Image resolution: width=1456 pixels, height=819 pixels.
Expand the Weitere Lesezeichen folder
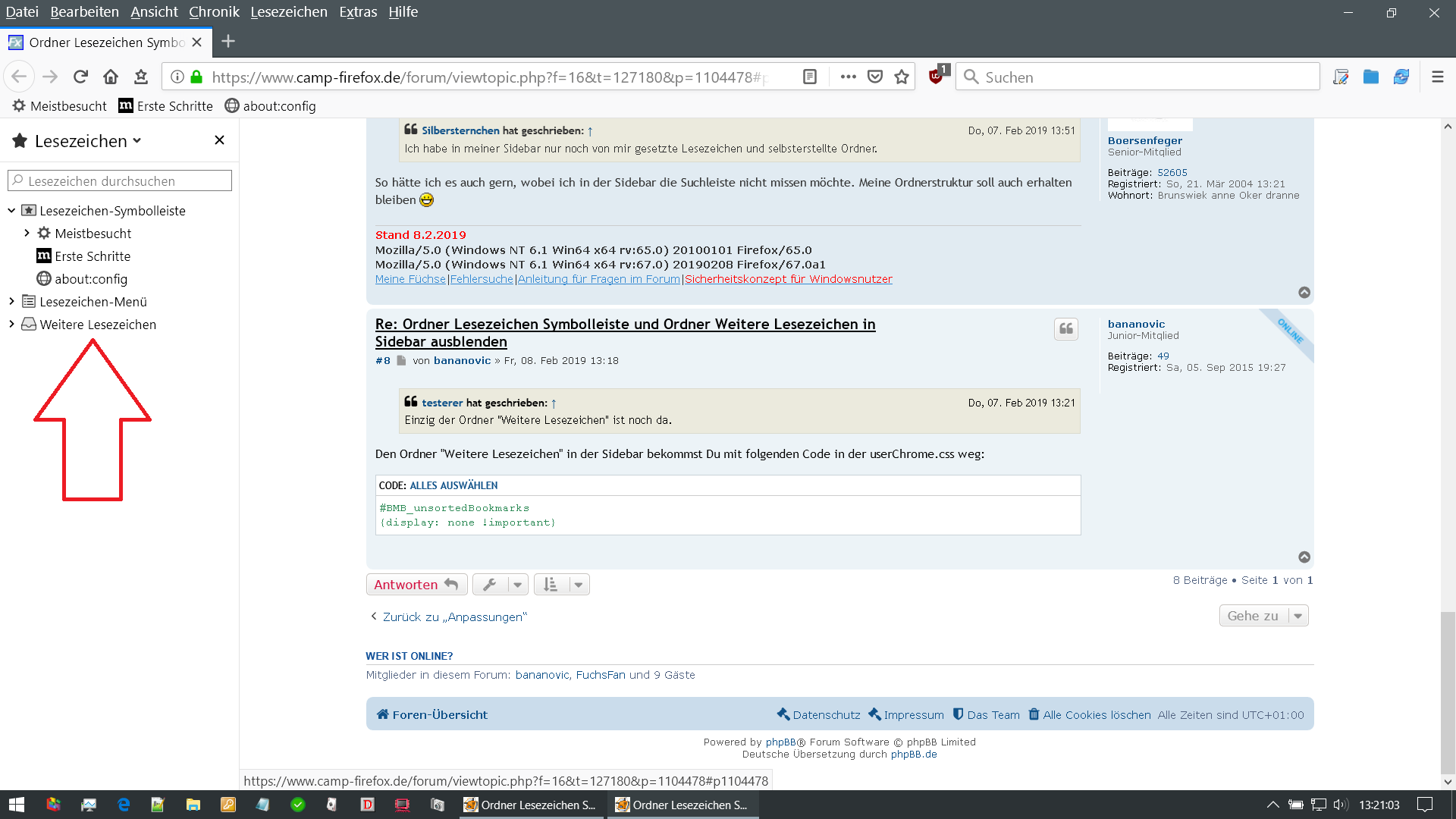11,325
